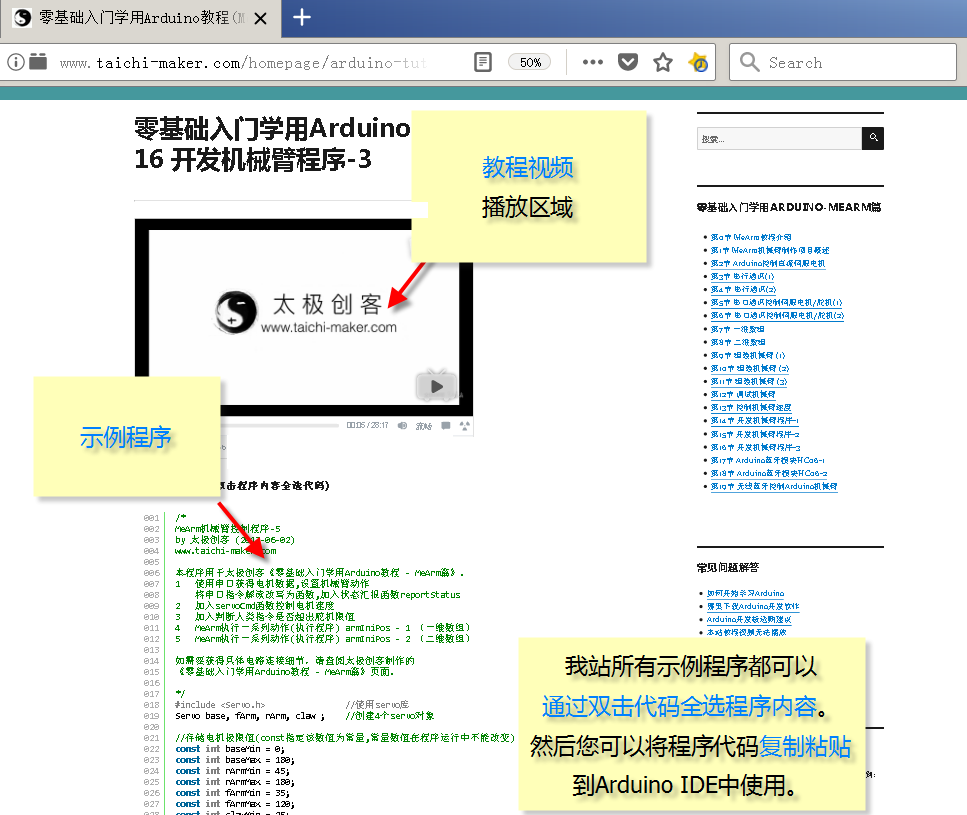The width and height of the screenshot is (967, 815).
Task: Open lesson 第2节 Arduino控制直流伺服电机
Action: pyautogui.click(x=768, y=263)
